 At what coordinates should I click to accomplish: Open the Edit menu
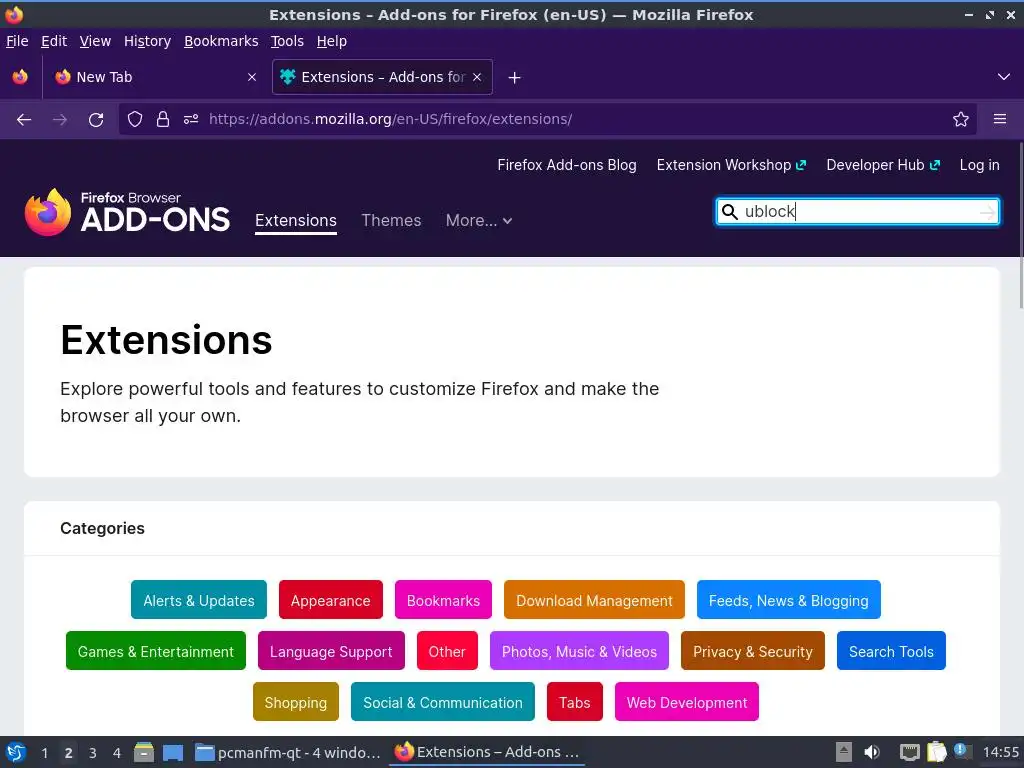(x=54, y=41)
